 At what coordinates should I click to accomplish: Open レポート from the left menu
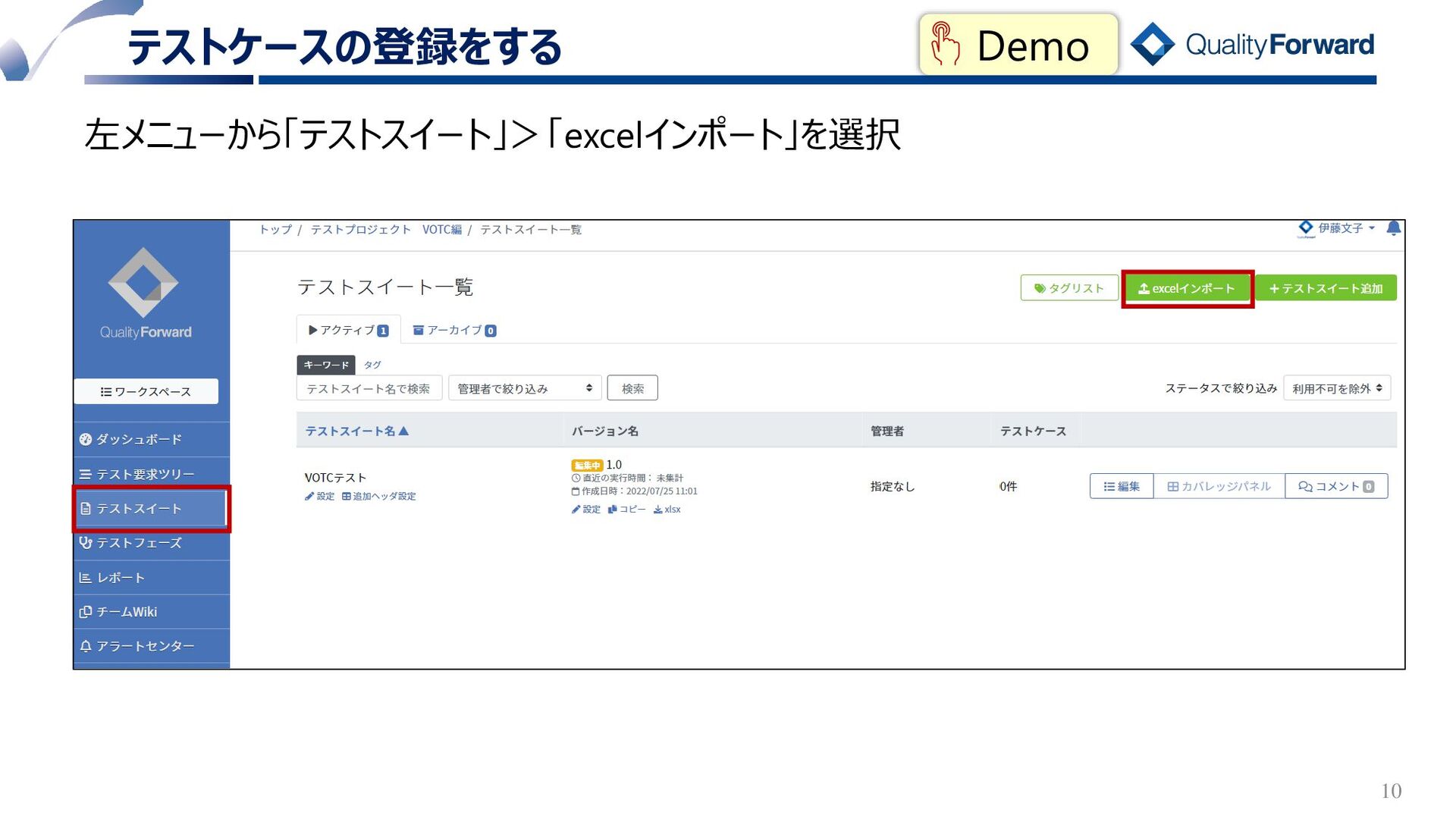(x=120, y=578)
